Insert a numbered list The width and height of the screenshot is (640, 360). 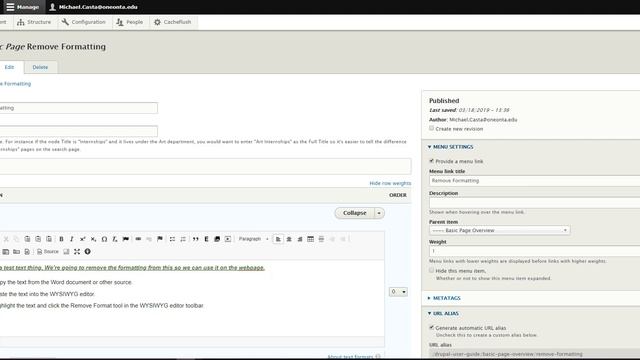pyautogui.click(x=183, y=239)
